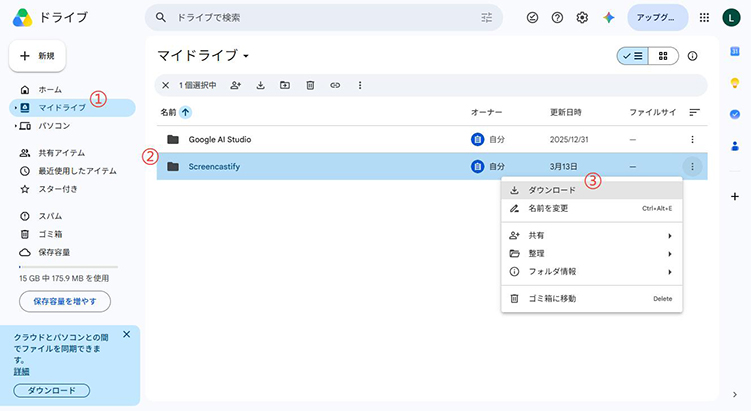
Task: Switch to list layout view
Action: tap(633, 56)
